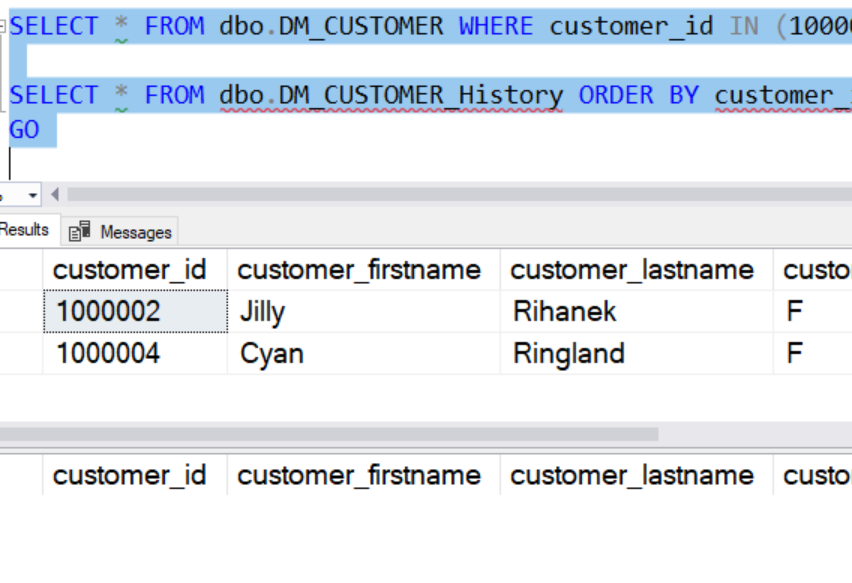Select customer_firstname header in first grid

pos(359,270)
